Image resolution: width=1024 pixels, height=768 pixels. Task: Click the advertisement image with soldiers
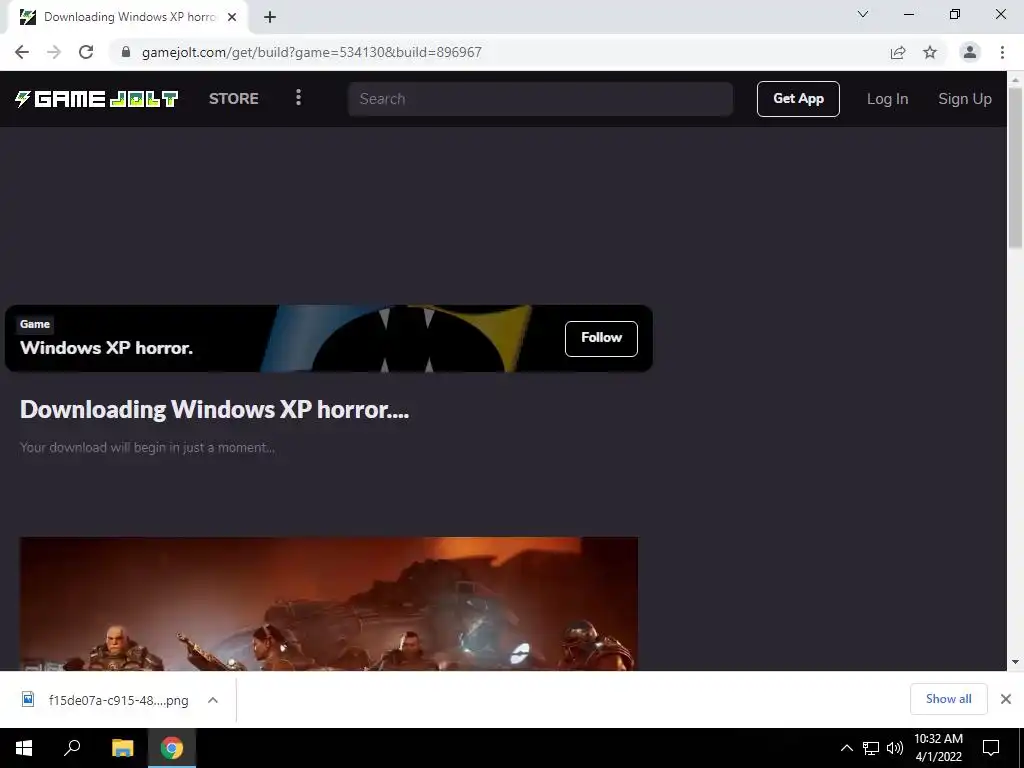point(328,603)
